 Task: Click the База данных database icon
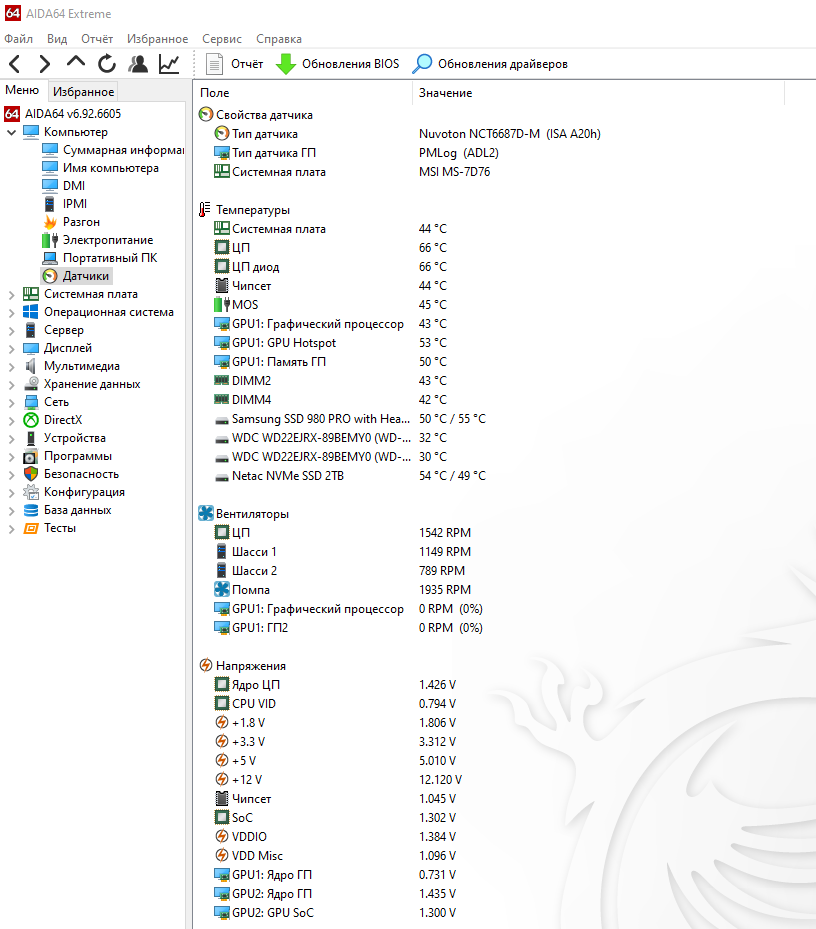[31, 510]
